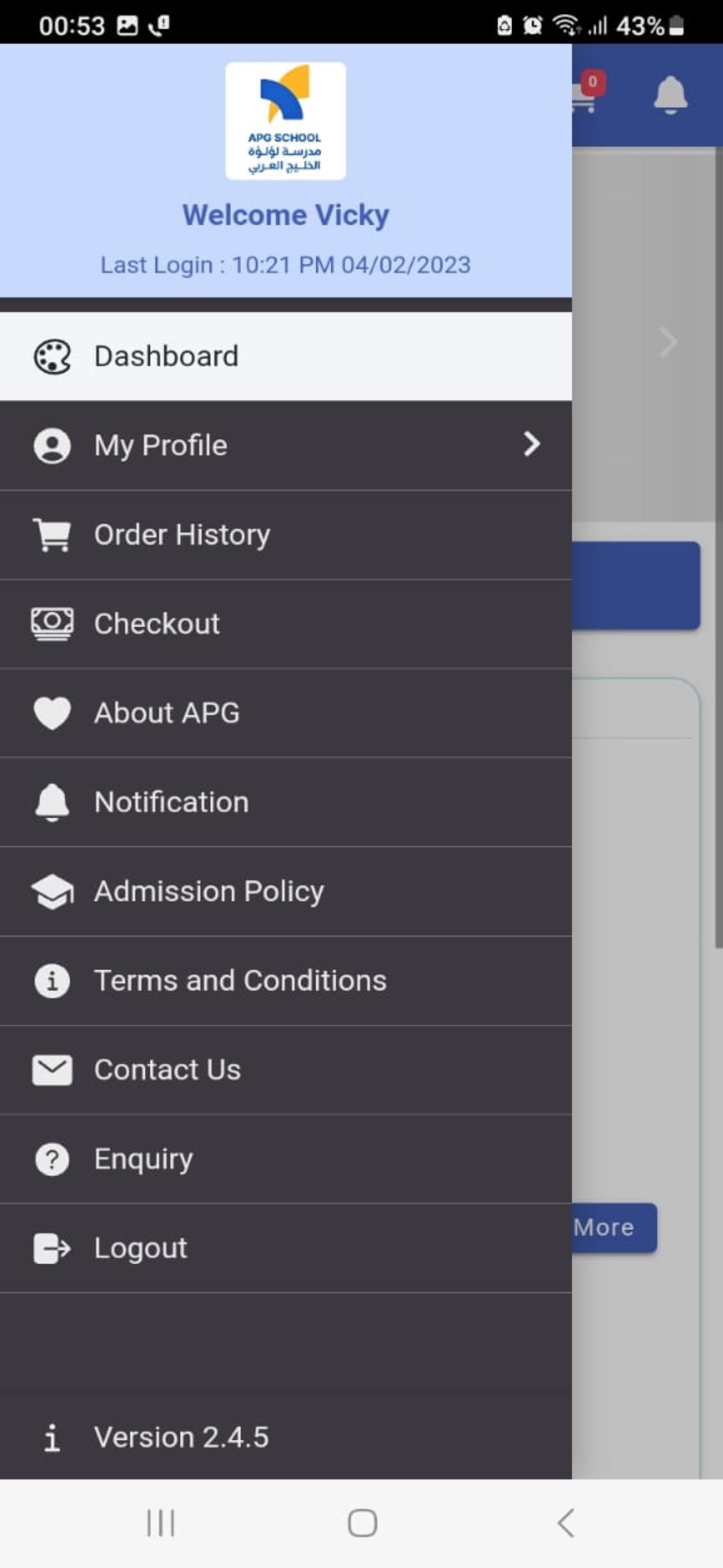The width and height of the screenshot is (723, 1568).
Task: Click the Enquiry question mark icon
Action: click(52, 1159)
